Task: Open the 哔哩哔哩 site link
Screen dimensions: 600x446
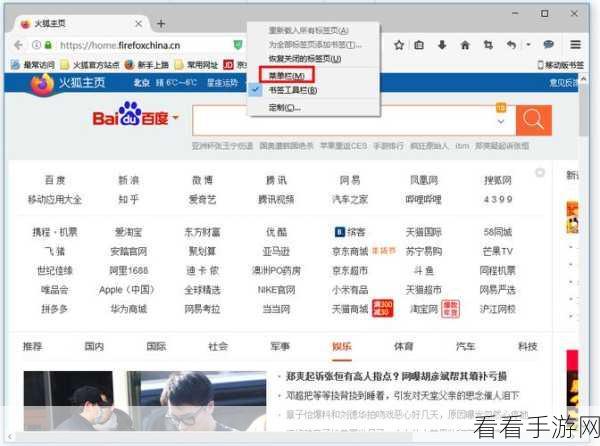Action: pos(424,199)
